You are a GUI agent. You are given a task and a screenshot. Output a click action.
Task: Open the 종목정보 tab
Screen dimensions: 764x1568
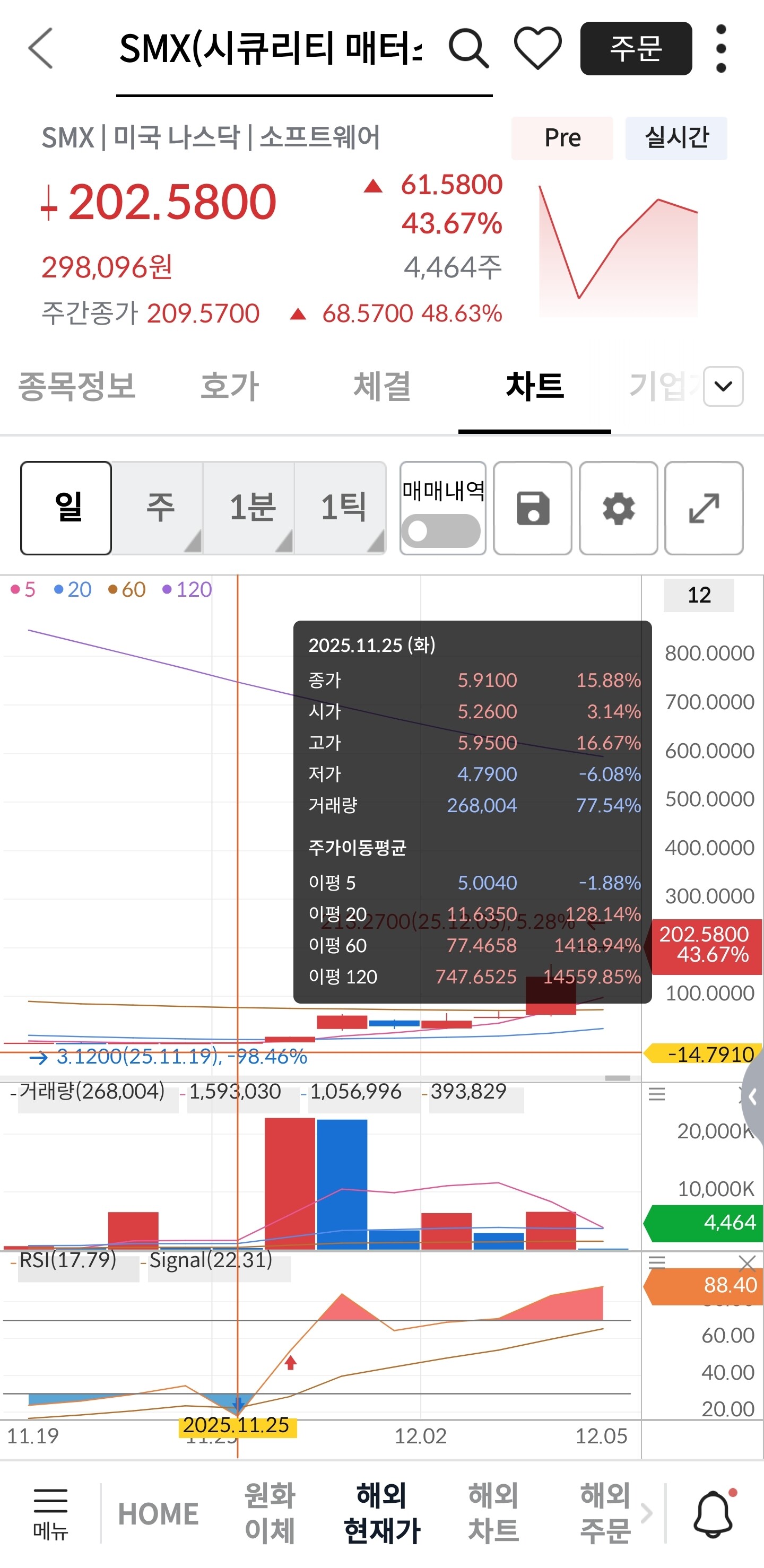click(x=77, y=386)
